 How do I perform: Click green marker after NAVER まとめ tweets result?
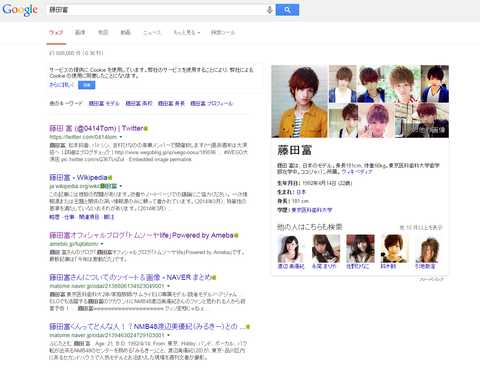214,277
